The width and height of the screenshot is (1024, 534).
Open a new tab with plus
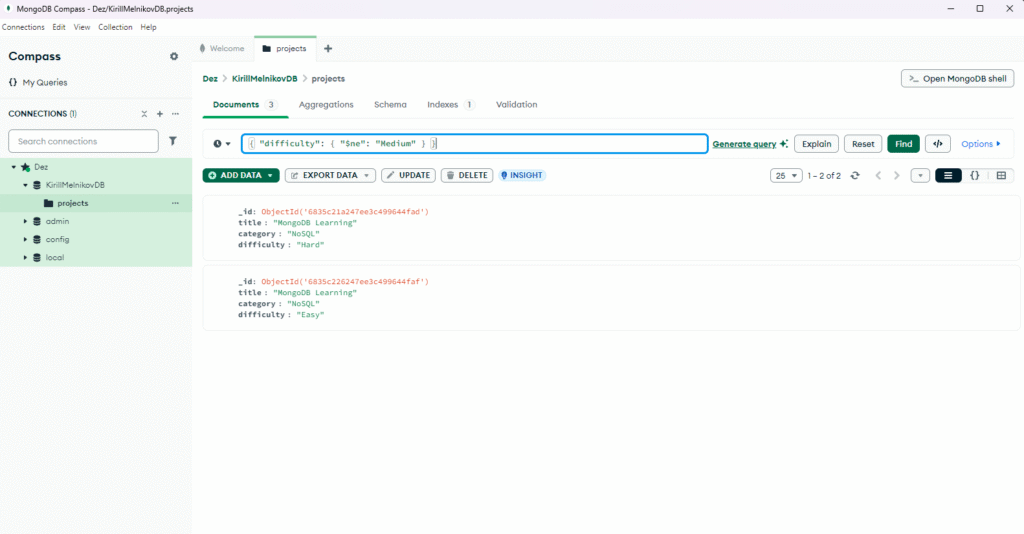(x=328, y=48)
